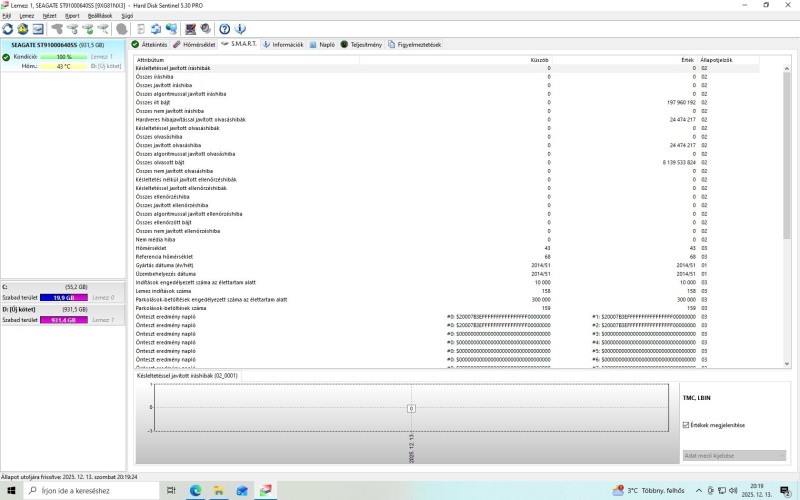Click the disk panel toolbar icon
The image size is (800, 500).
tap(38, 29)
